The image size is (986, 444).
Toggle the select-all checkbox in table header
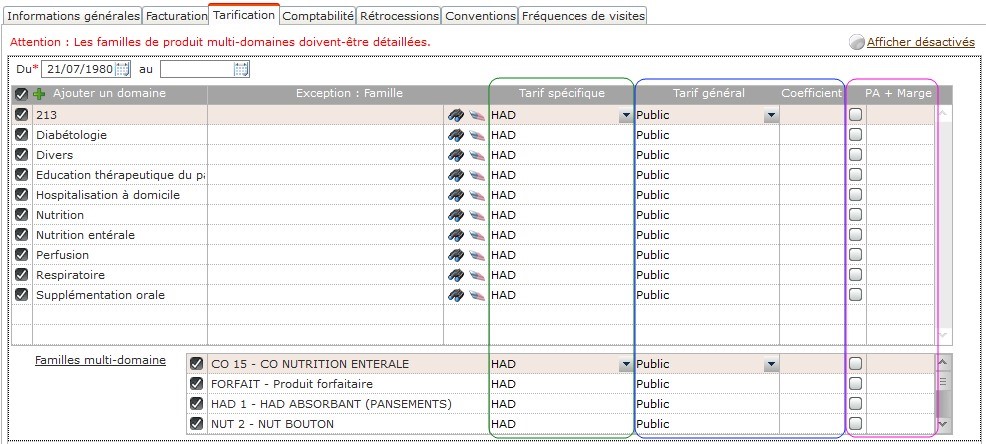click(21, 94)
